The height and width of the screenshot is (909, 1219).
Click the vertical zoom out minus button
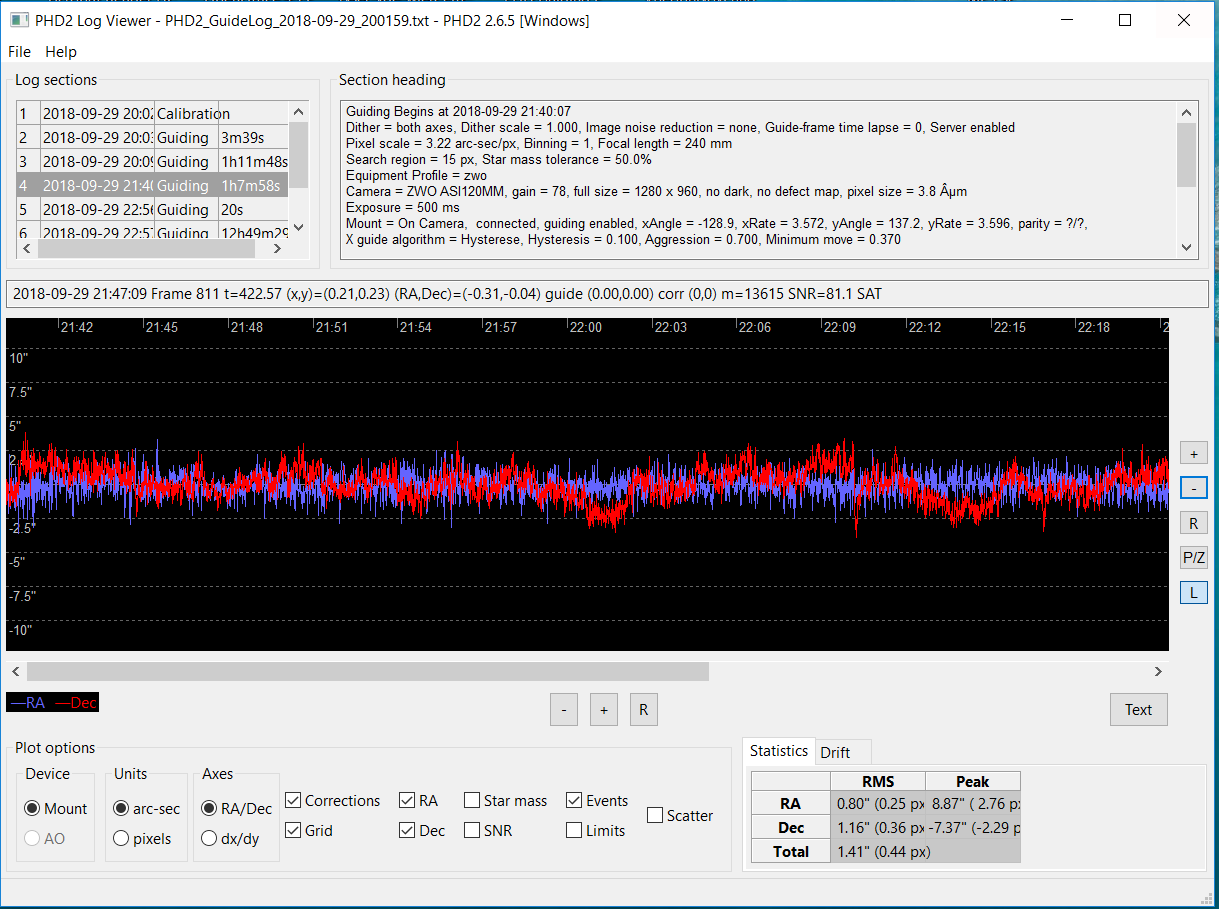1193,489
